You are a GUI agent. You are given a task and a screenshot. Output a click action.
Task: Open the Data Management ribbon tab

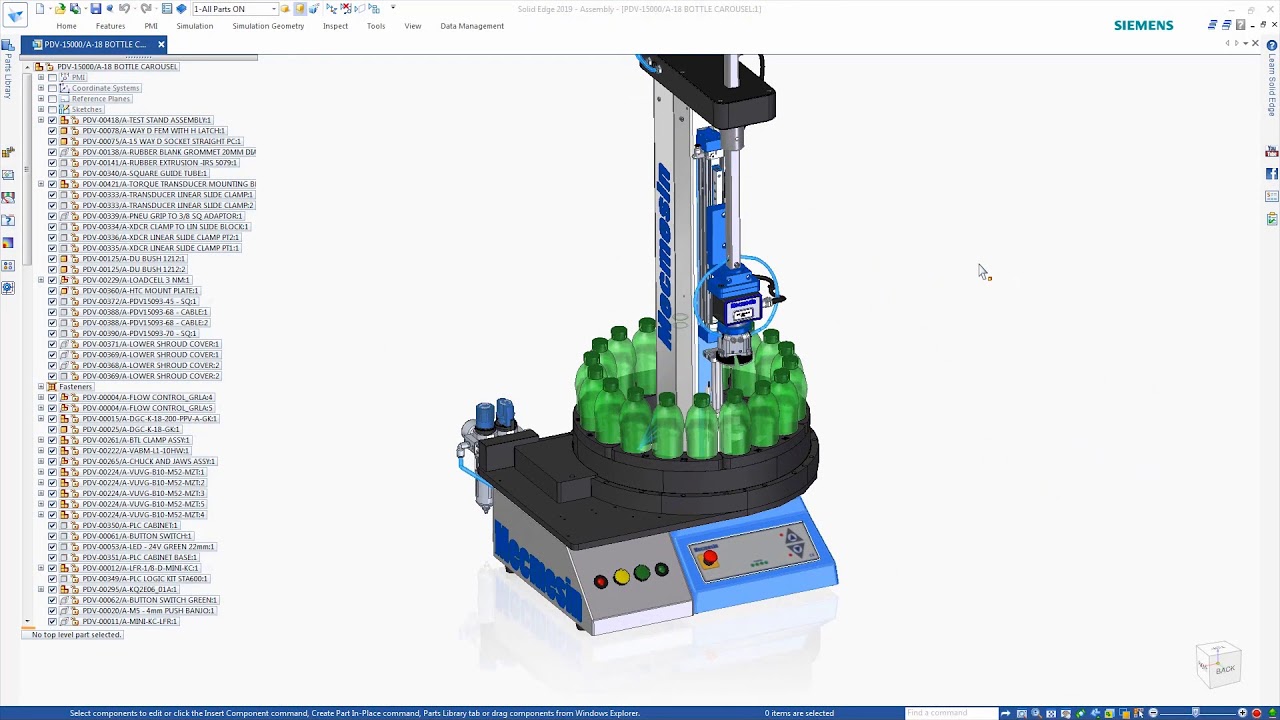pos(472,26)
